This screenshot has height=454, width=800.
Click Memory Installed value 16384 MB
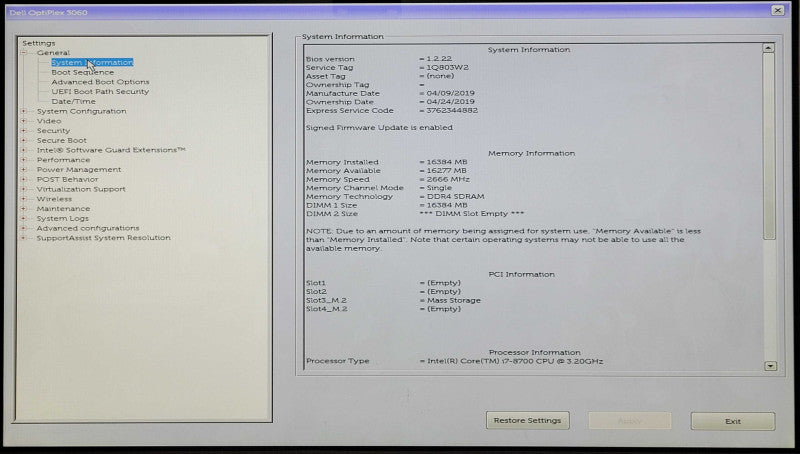tap(447, 162)
